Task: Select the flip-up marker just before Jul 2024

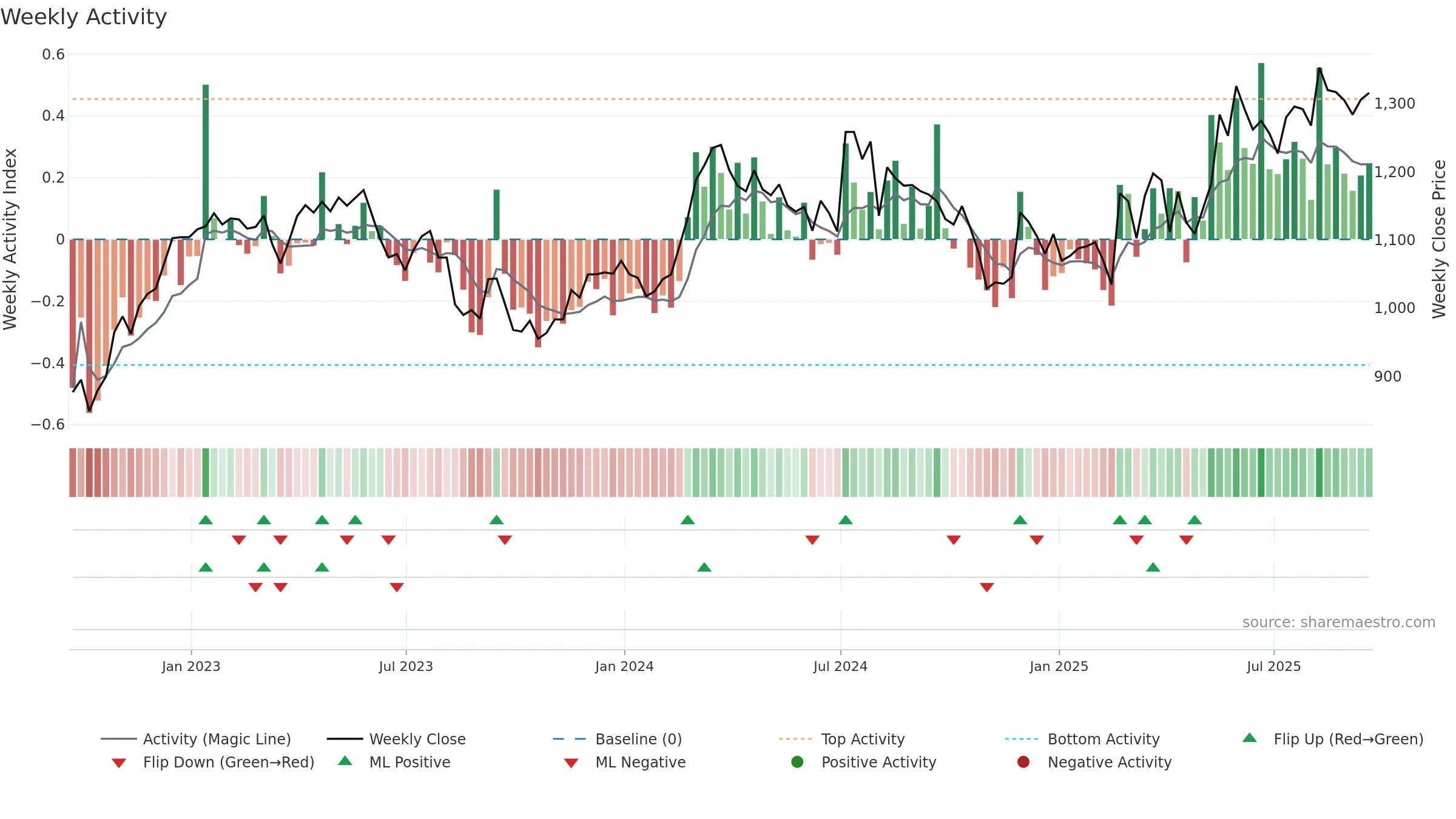Action: click(846, 520)
